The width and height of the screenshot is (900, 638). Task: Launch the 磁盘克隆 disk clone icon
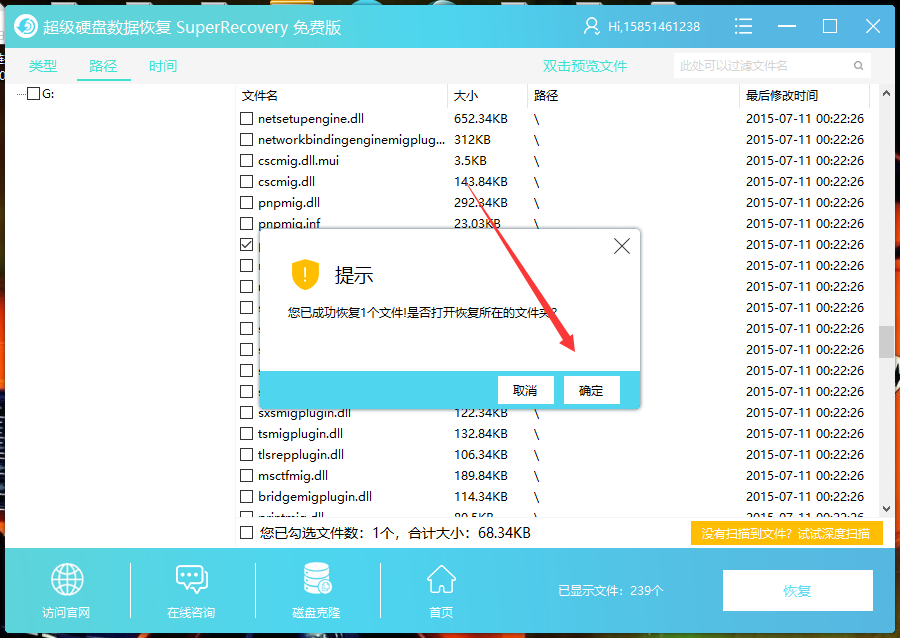(x=317, y=578)
